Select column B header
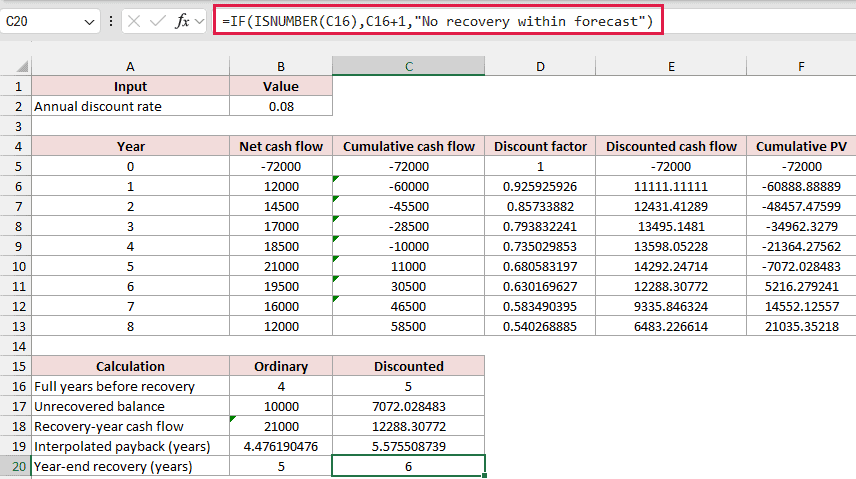 pos(281,67)
